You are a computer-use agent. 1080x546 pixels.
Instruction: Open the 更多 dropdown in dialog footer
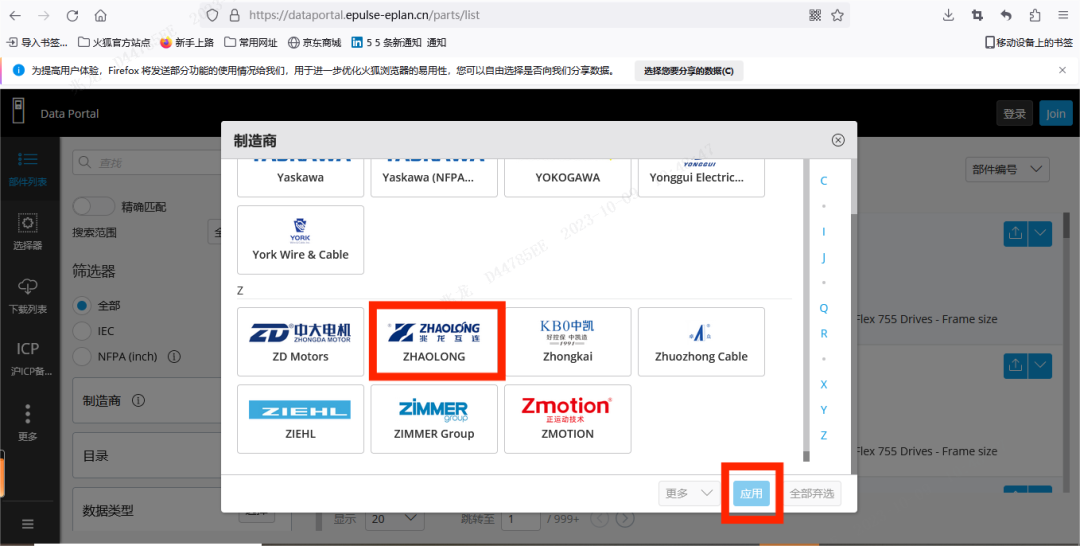pos(688,493)
